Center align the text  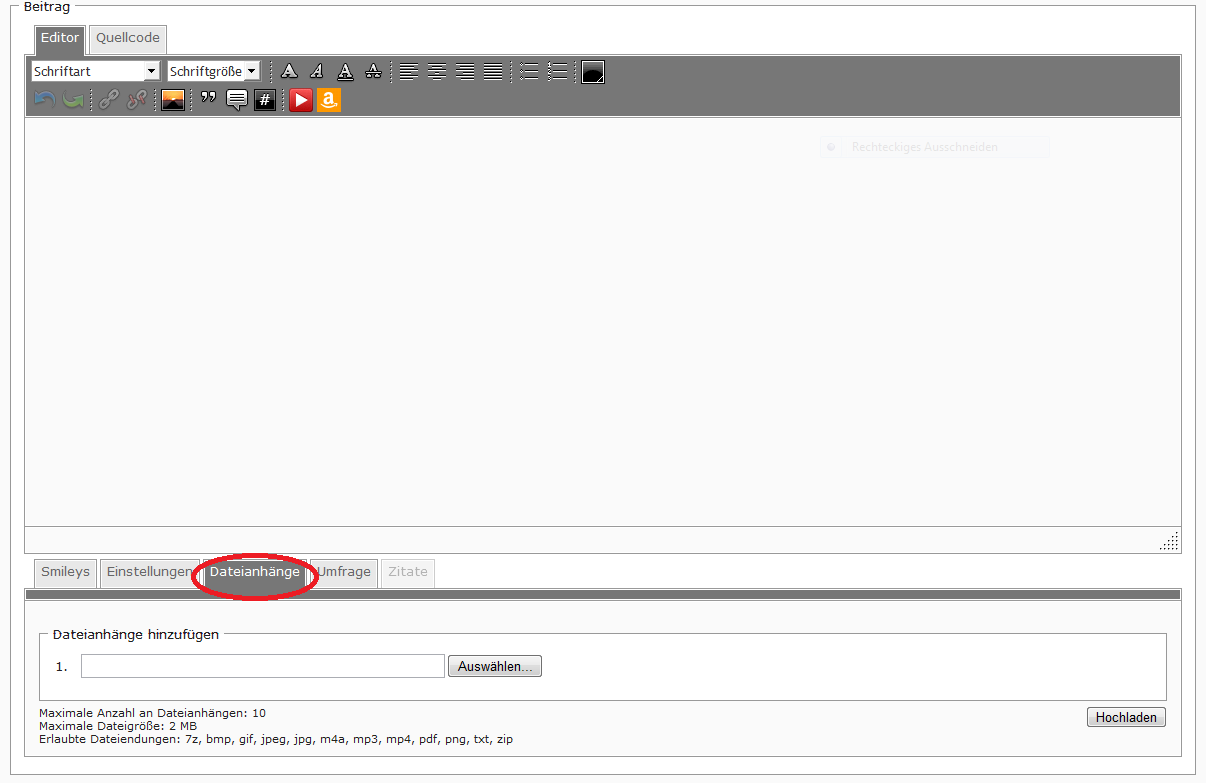(437, 71)
